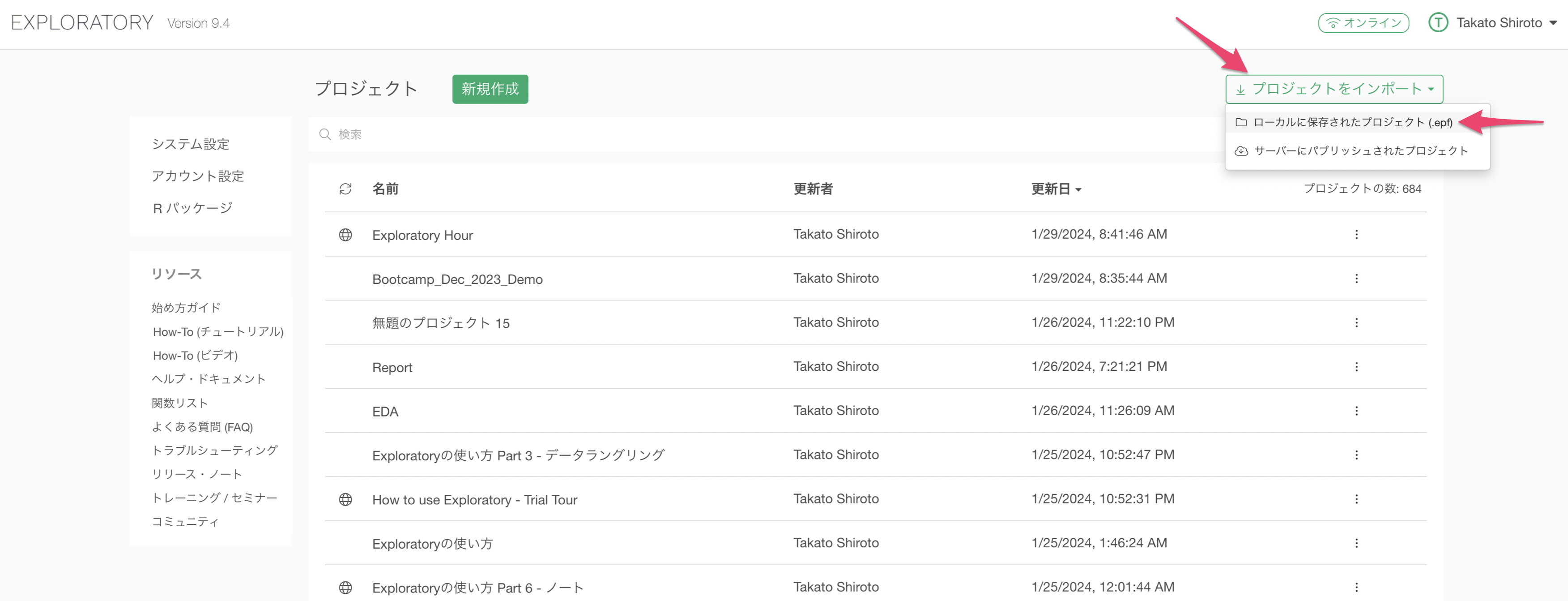Focus the 検索 search field
The width and height of the screenshot is (1568, 601).
767,134
